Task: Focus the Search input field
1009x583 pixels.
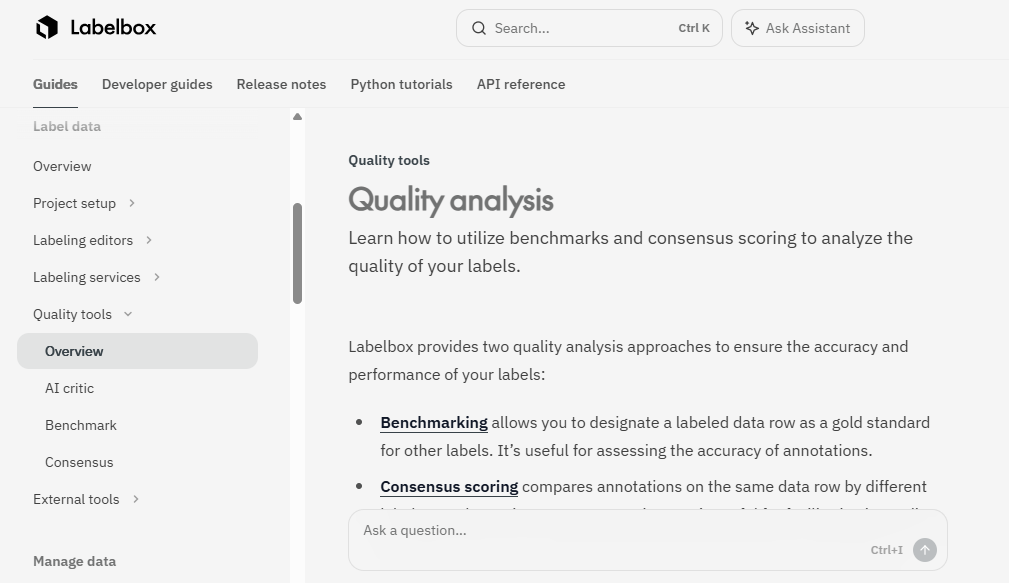Action: point(589,28)
